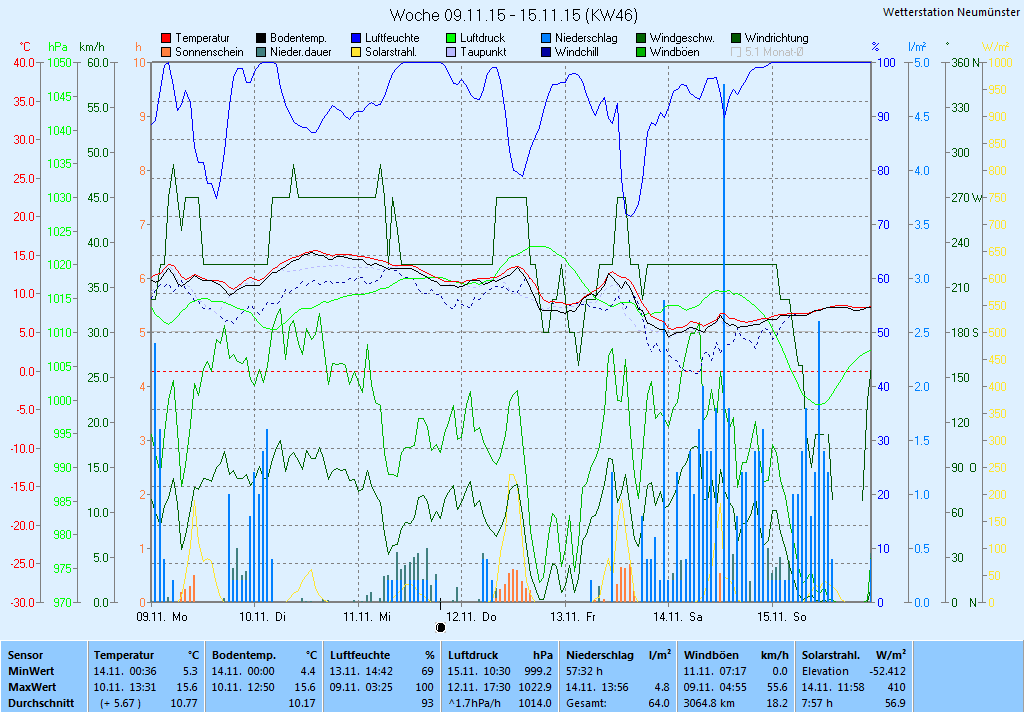Click the yellow Solarstrahl. legend box

pos(357,52)
